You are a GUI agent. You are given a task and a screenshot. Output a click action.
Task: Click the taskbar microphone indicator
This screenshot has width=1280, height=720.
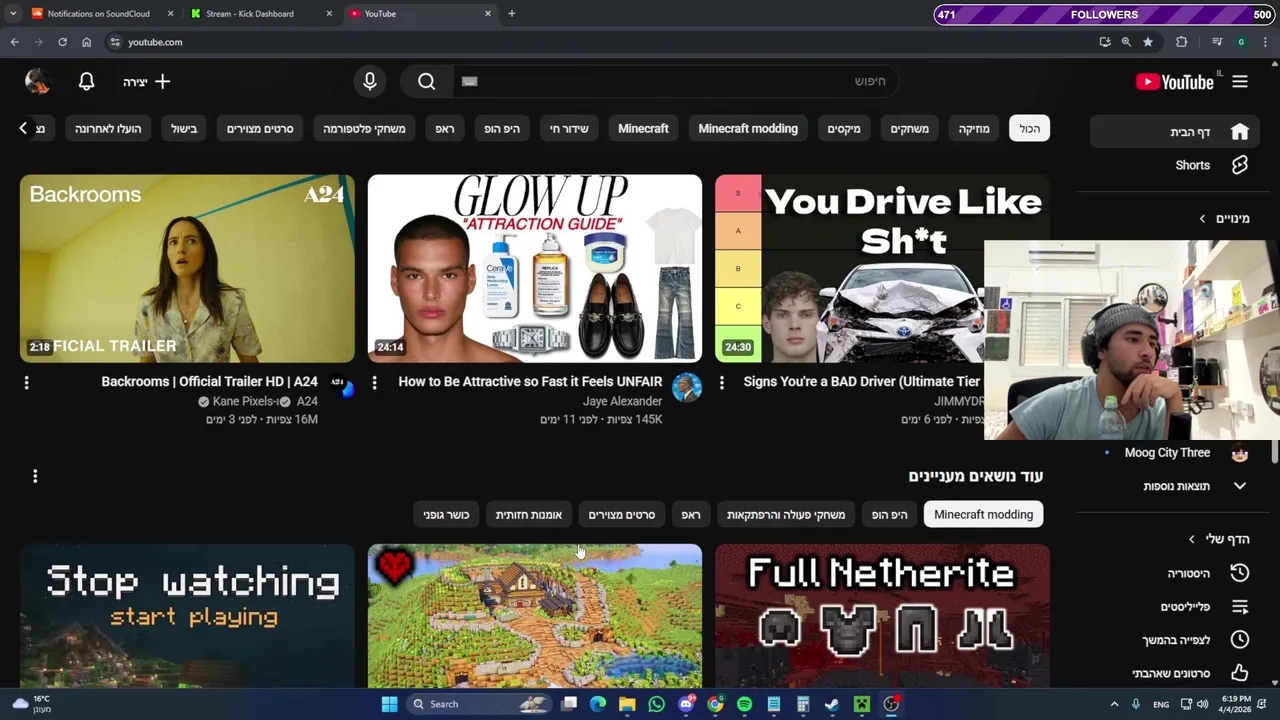pos(1135,704)
